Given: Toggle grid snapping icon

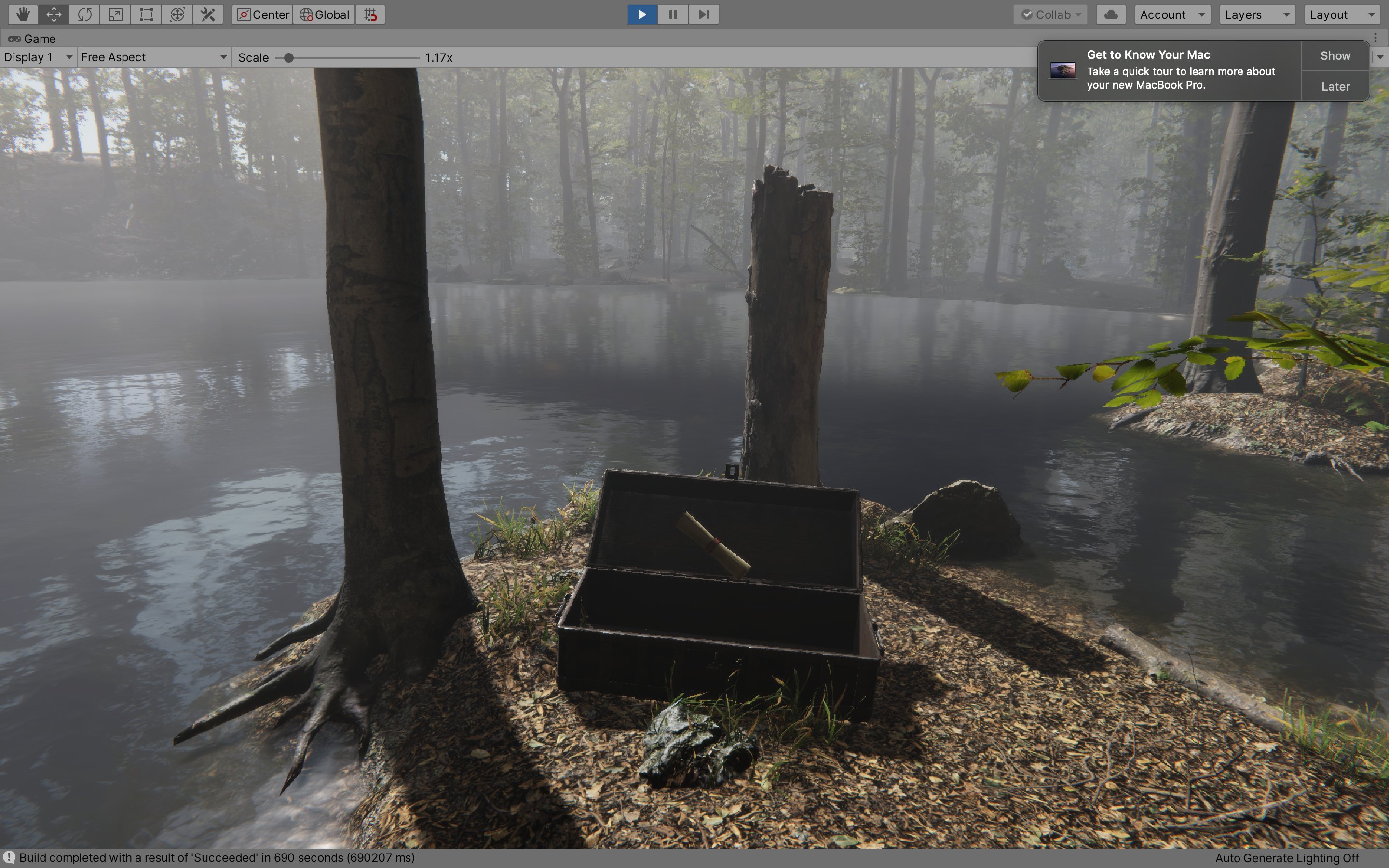Looking at the screenshot, I should pyautogui.click(x=370, y=14).
